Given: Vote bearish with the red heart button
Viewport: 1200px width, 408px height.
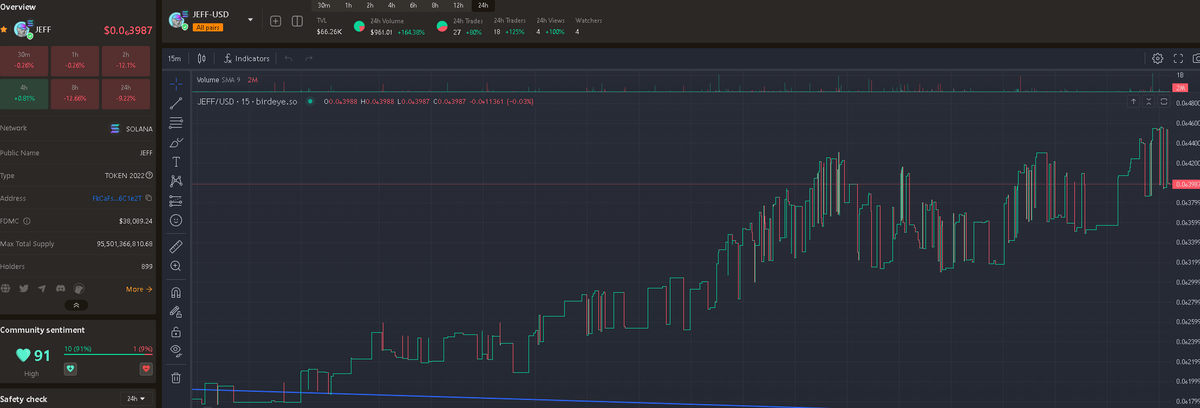Looking at the screenshot, I should click(x=145, y=369).
